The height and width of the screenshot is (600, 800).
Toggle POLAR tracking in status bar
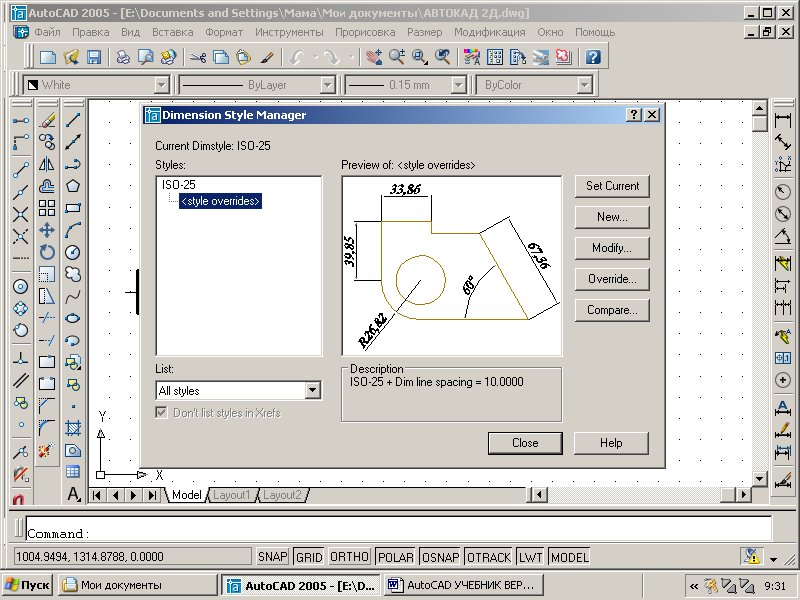coord(395,557)
